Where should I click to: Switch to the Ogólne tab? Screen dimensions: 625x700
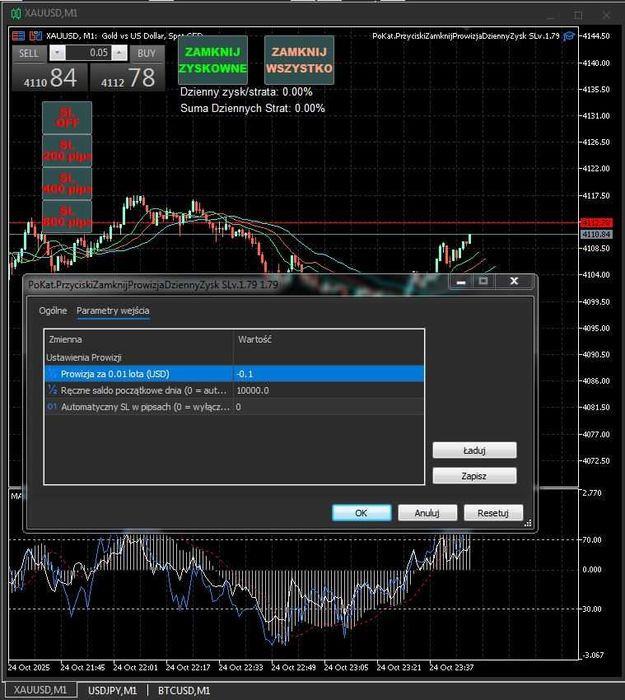click(x=53, y=311)
